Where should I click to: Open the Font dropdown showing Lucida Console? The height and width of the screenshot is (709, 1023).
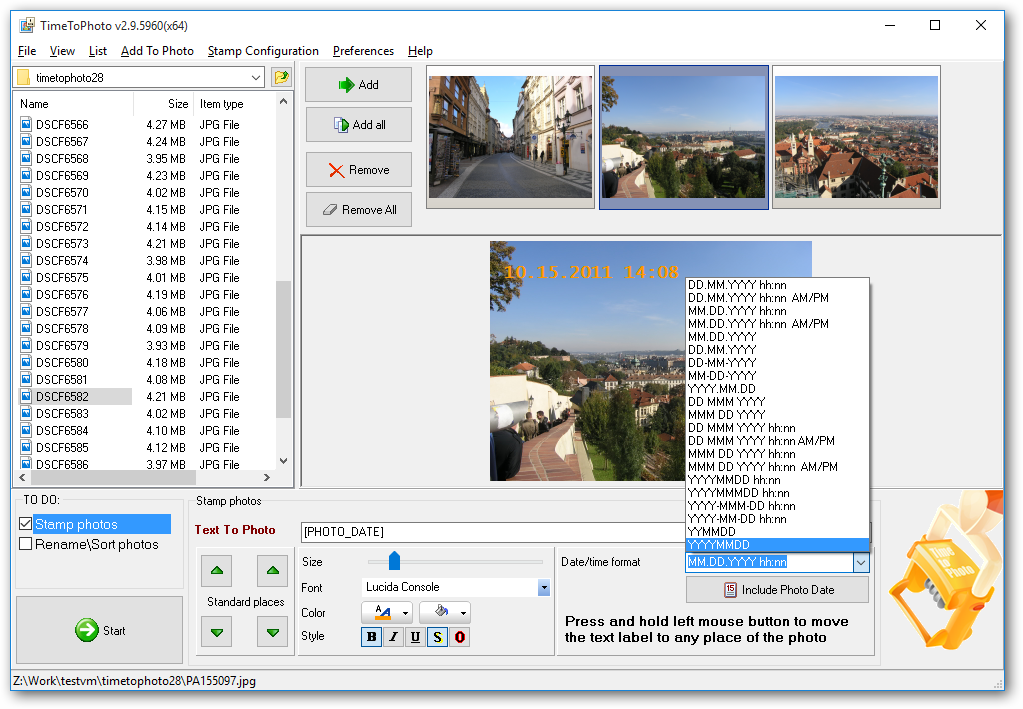tap(543, 588)
